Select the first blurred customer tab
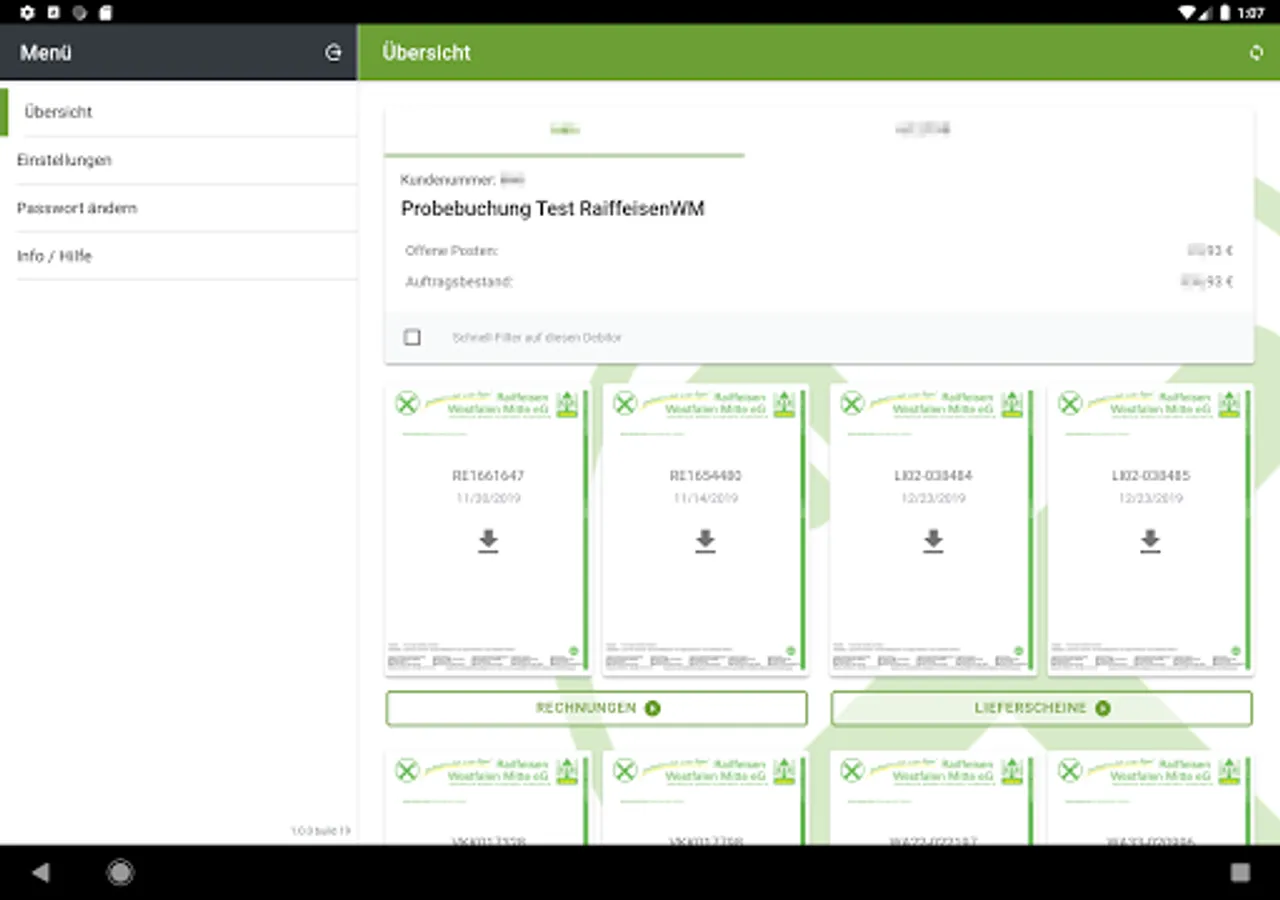This screenshot has width=1280, height=900. pyautogui.click(x=565, y=130)
